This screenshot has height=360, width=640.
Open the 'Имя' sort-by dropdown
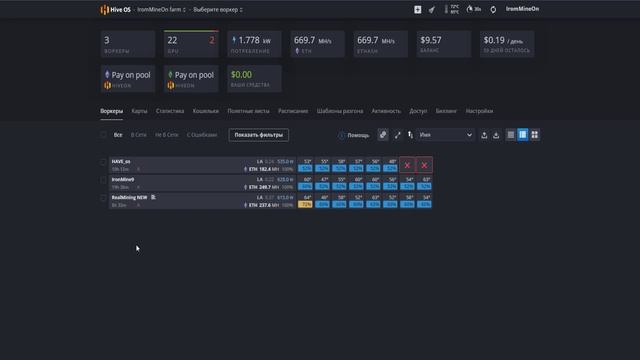[x=446, y=135]
